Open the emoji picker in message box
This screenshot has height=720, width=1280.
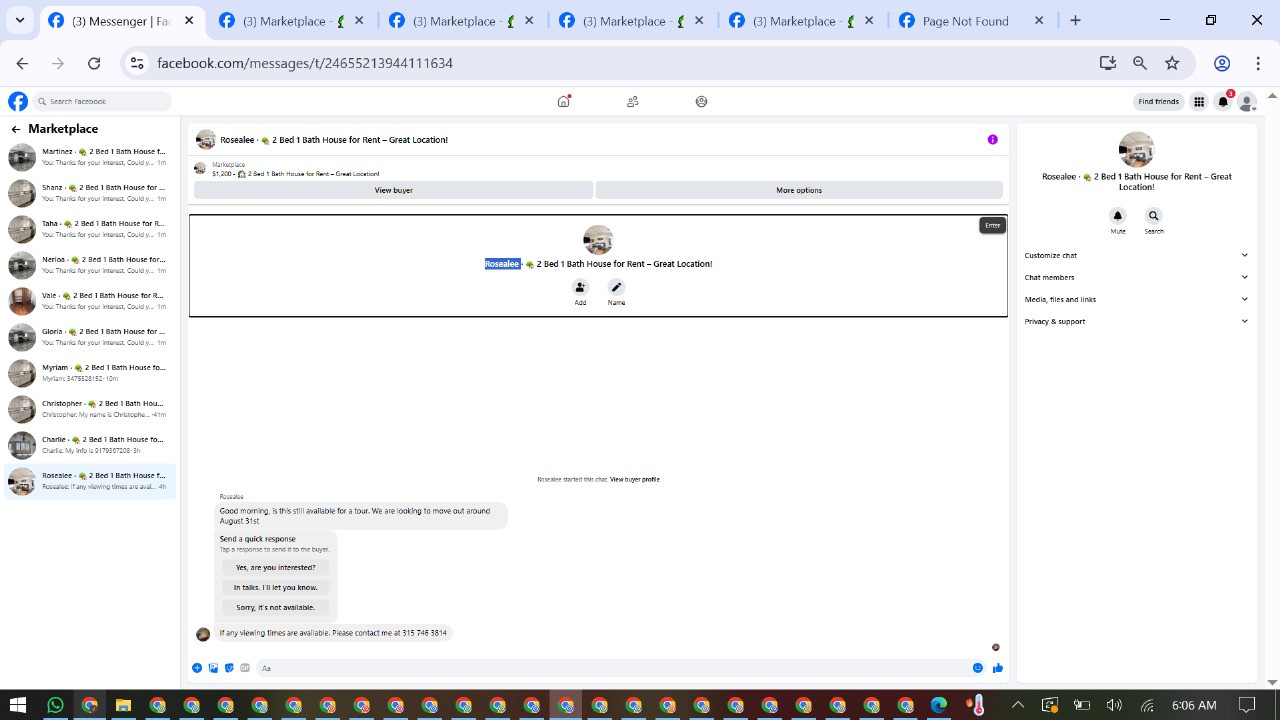978,668
